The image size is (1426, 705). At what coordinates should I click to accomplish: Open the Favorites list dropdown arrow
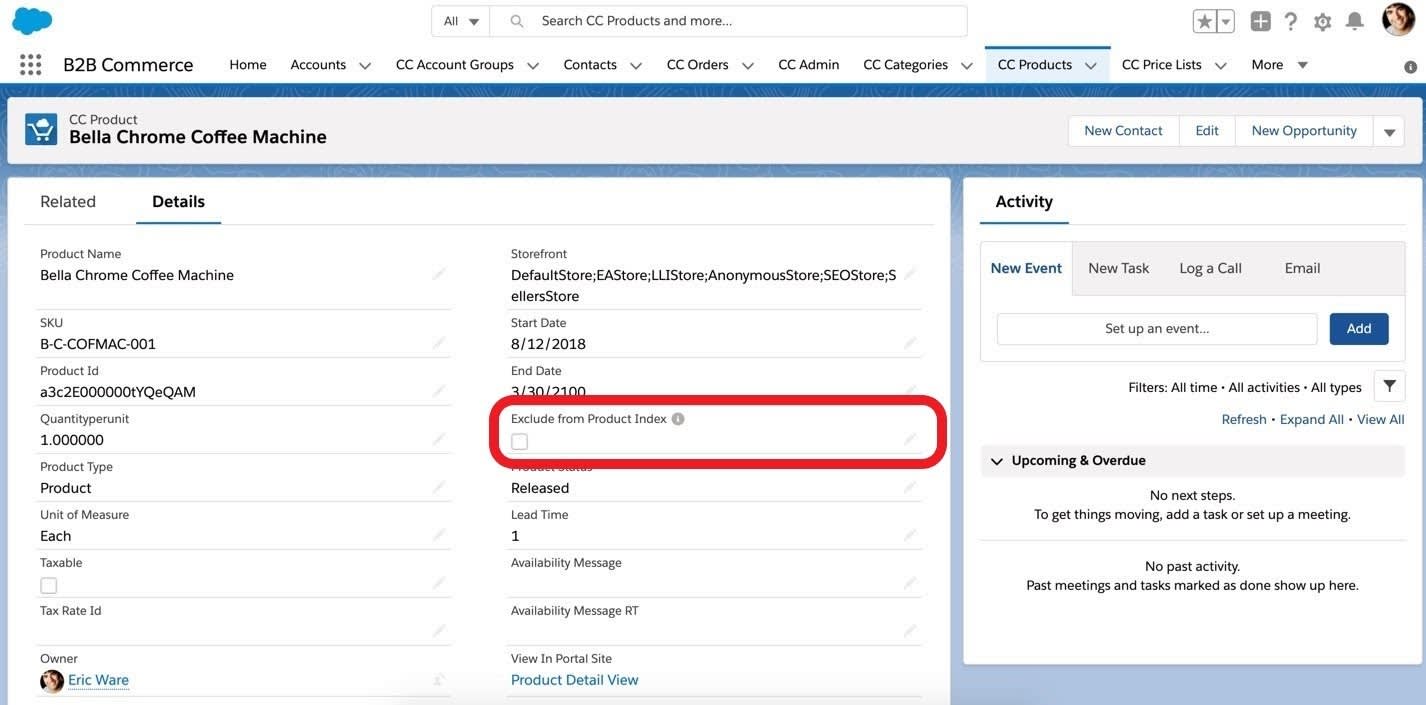click(1226, 21)
